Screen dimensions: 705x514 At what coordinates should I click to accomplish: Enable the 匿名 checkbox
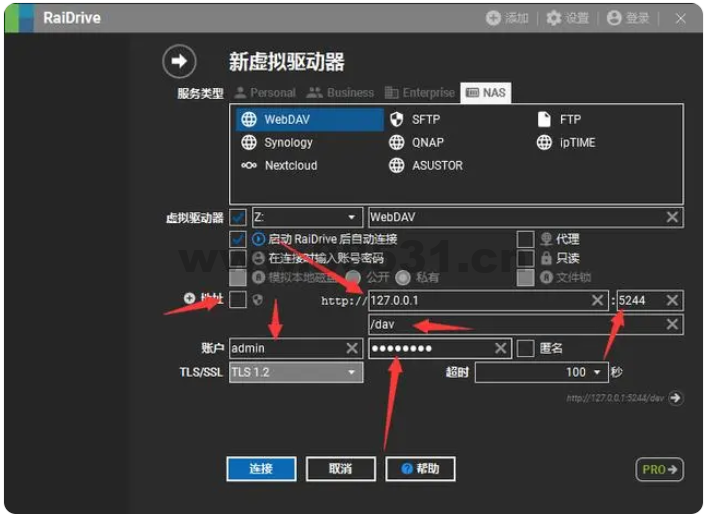pos(525,348)
